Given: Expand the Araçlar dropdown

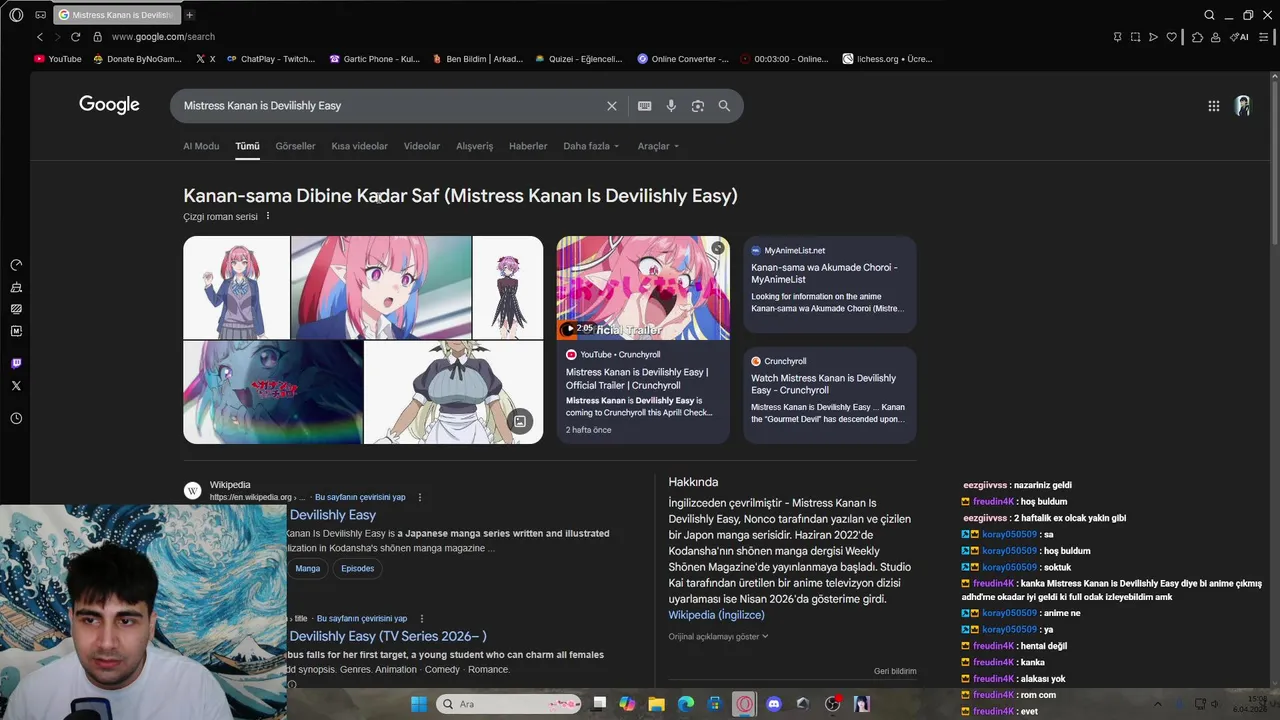Looking at the screenshot, I should pyautogui.click(x=658, y=146).
